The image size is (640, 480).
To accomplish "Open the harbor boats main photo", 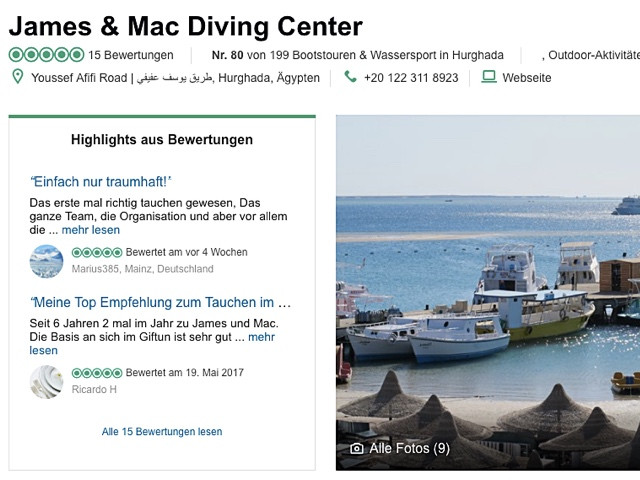I will pos(488,293).
